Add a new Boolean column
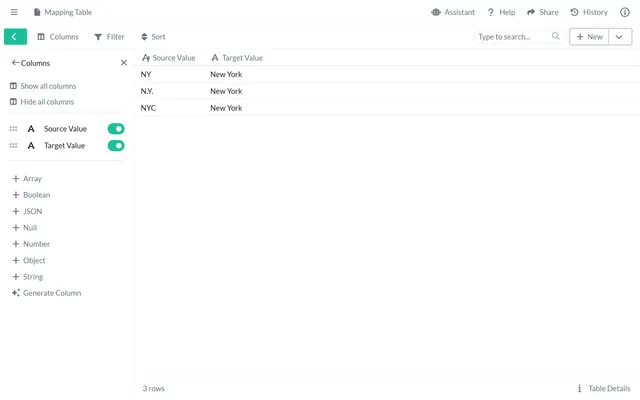 [36, 195]
